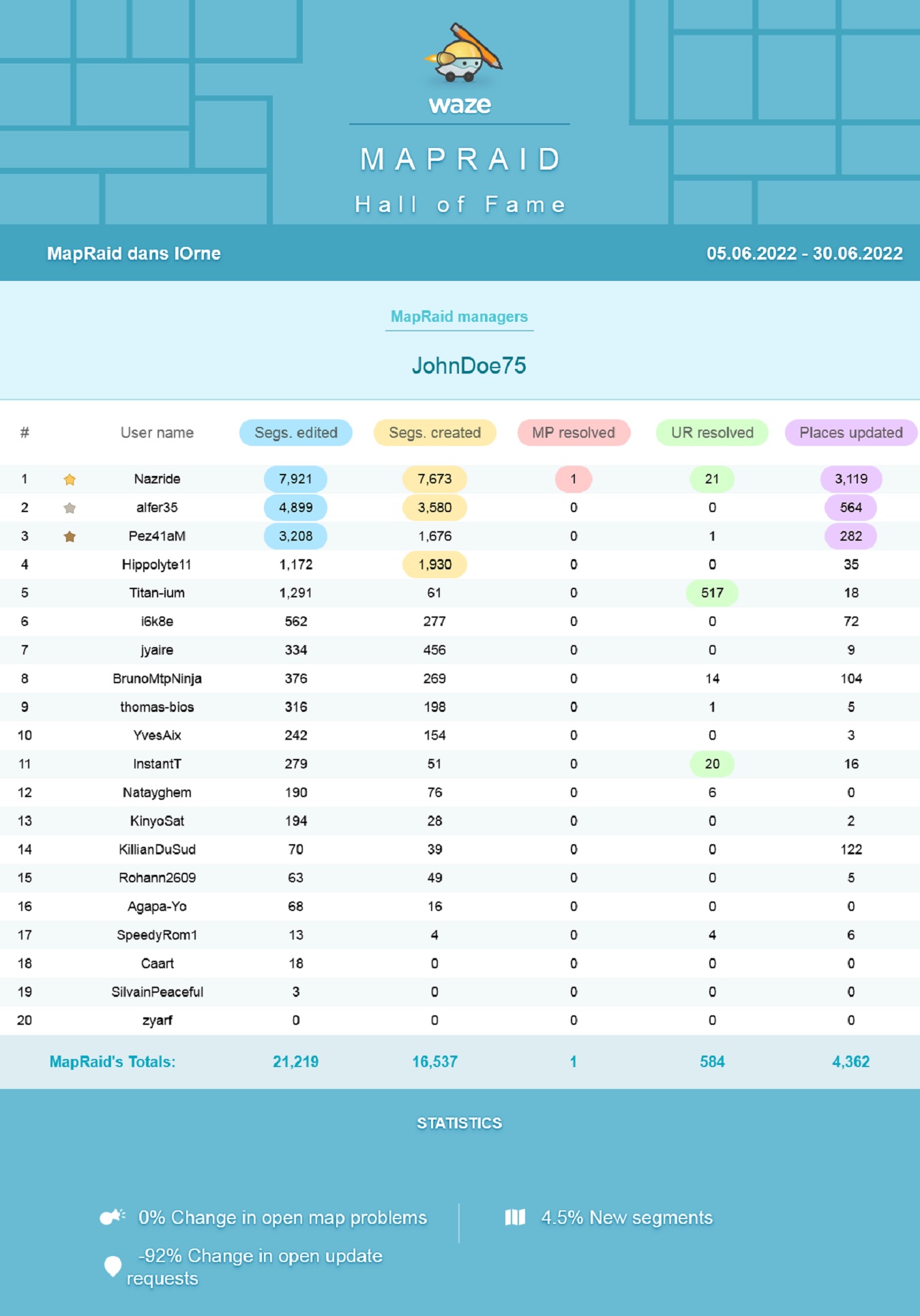Viewport: 920px width, 1316px height.
Task: Click the gold star beside Nazride
Action: tap(70, 479)
